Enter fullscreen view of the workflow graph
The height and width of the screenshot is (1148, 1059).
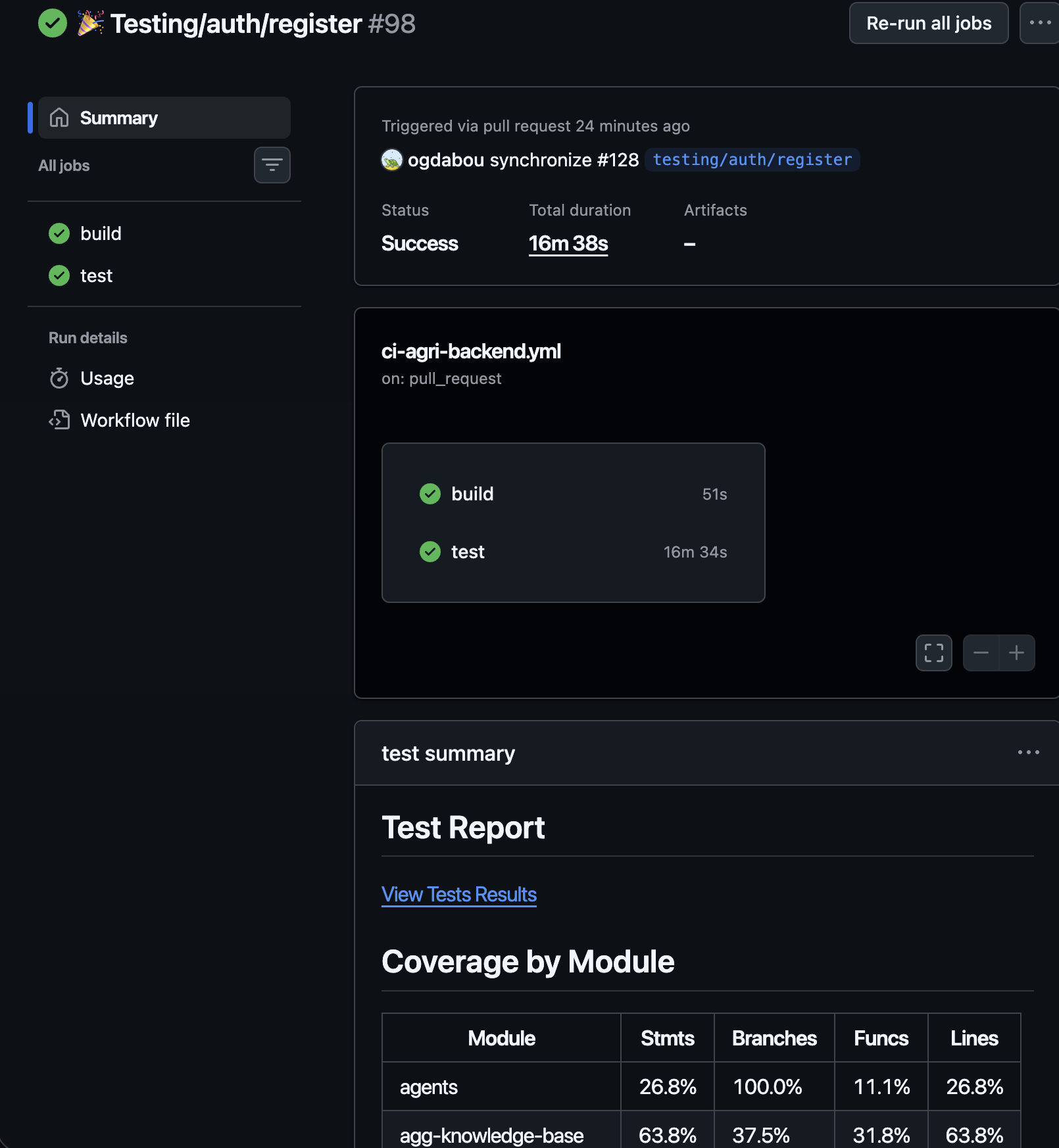click(x=933, y=653)
